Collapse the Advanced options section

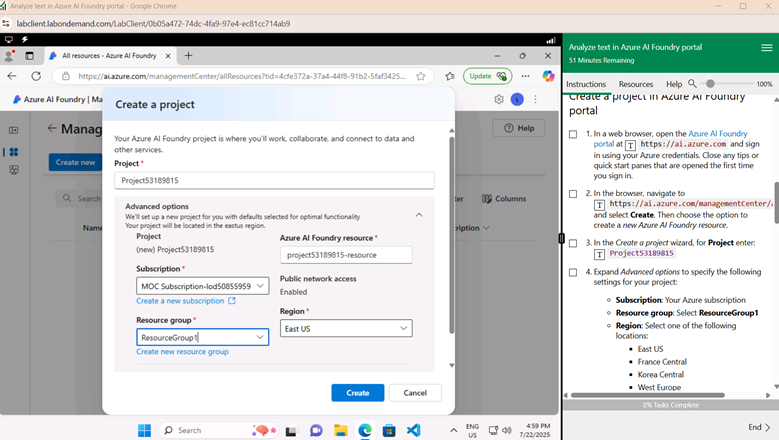pyautogui.click(x=419, y=215)
